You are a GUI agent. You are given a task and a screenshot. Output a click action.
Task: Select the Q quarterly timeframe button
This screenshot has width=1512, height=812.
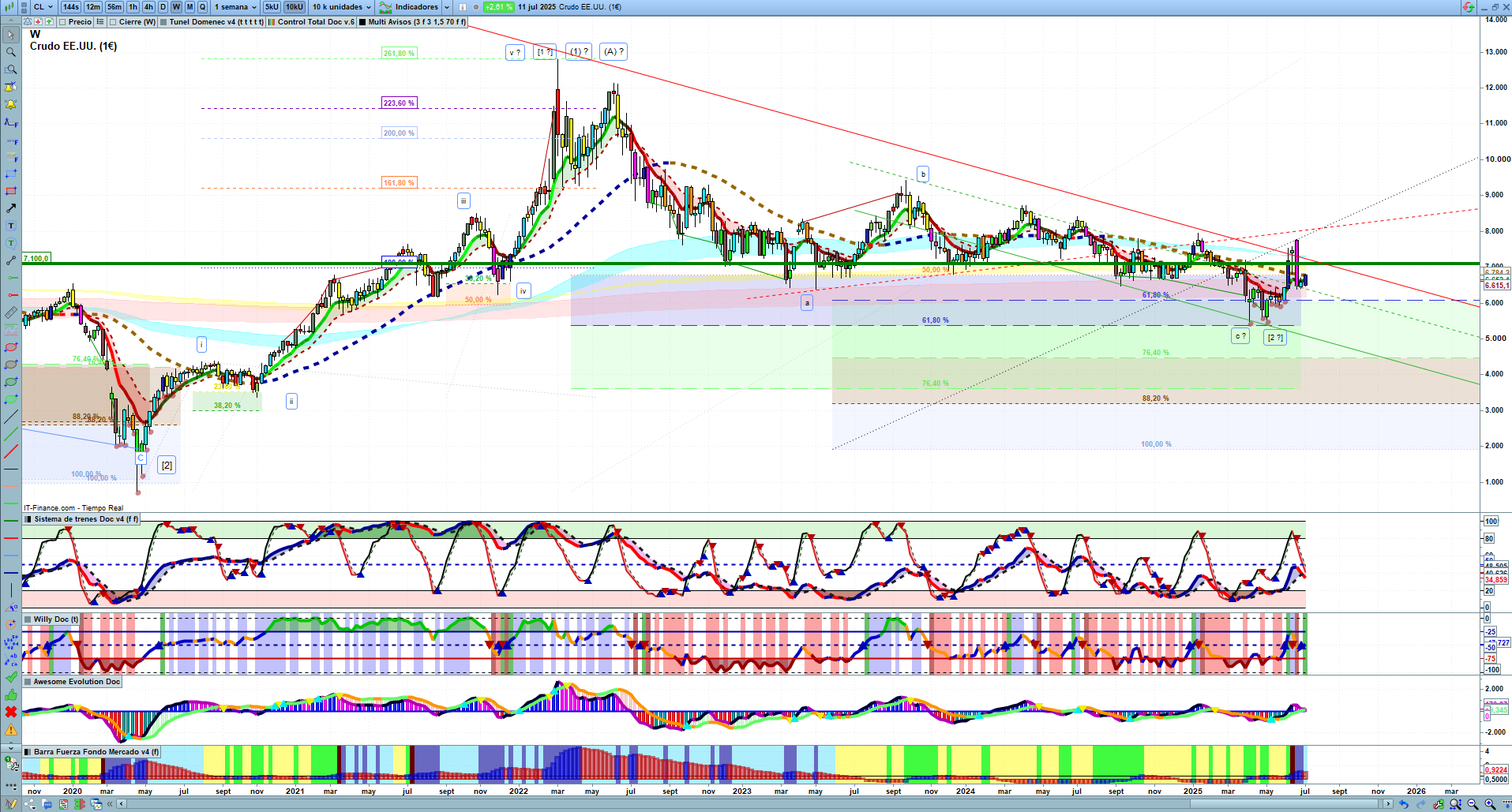coord(203,7)
